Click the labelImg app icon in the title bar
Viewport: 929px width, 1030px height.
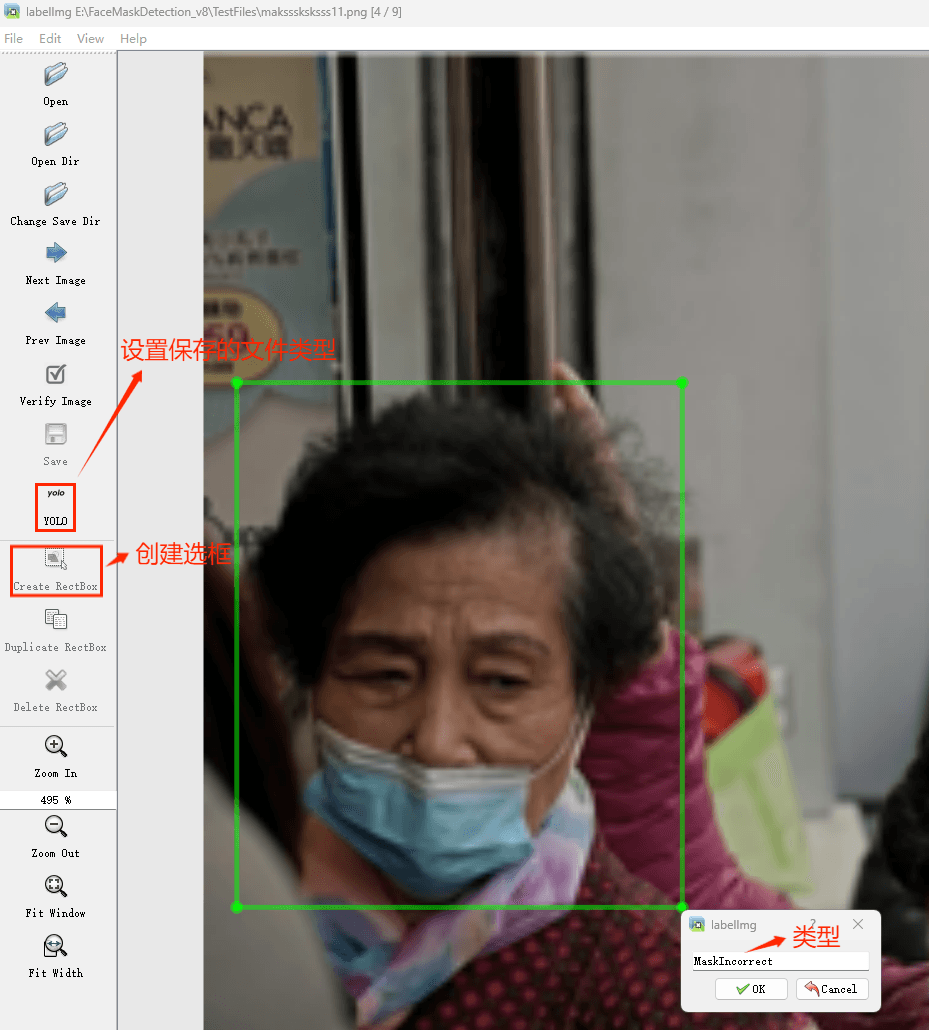click(12, 11)
